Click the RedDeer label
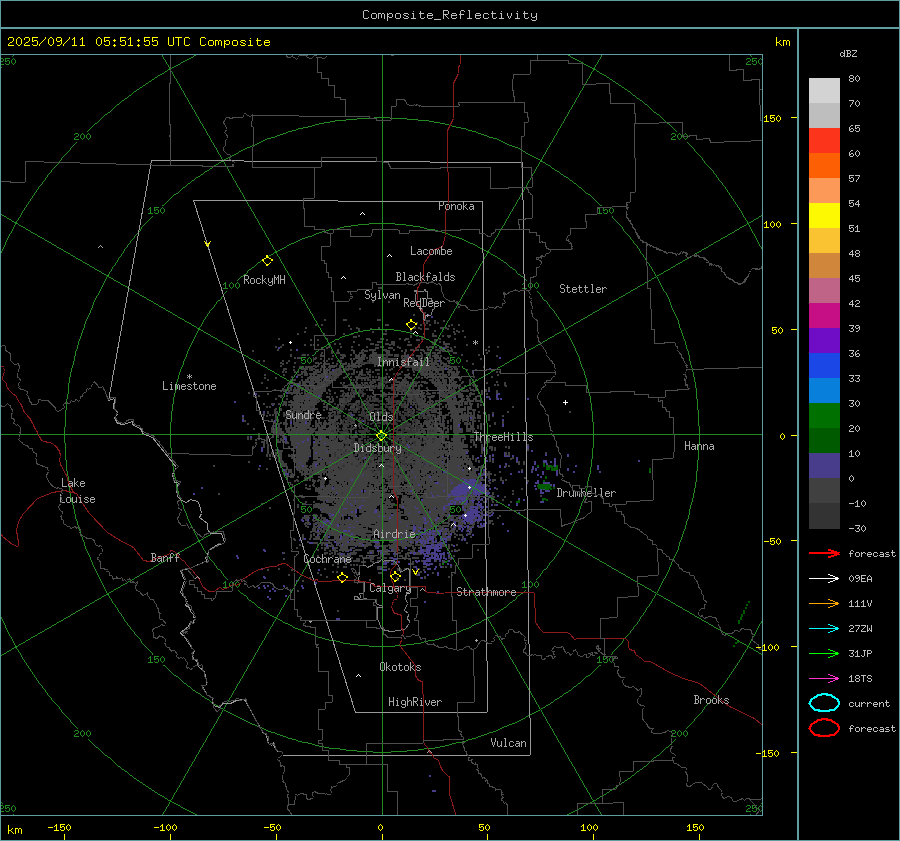The height and width of the screenshot is (841, 900). 424,303
